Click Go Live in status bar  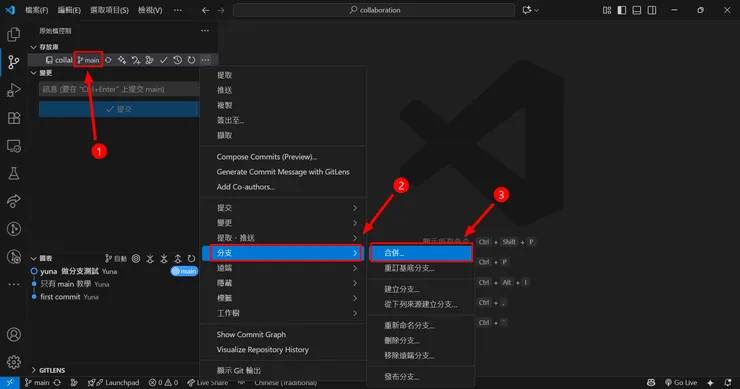pyautogui.click(x=681, y=383)
